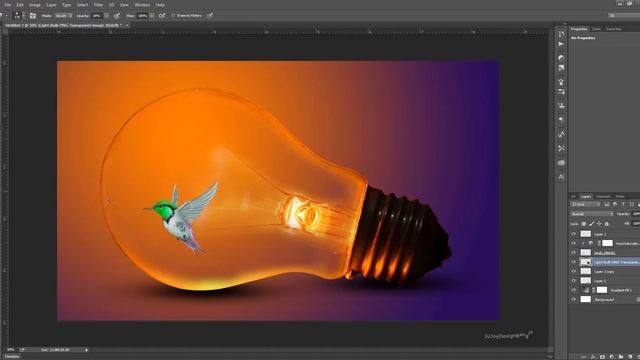Enable the airbrush icon in options bar
Viewport: 640px width, 360px height.
click(x=162, y=16)
